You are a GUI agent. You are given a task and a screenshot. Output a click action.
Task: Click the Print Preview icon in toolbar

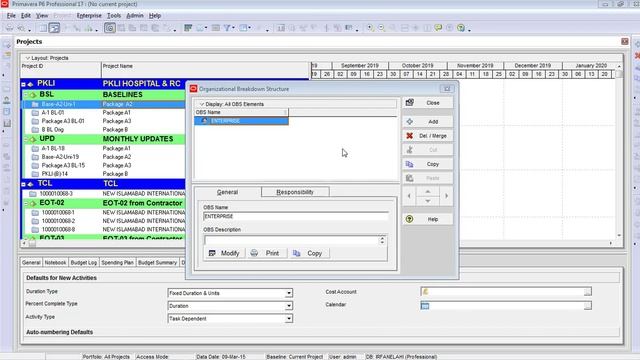pyautogui.click(x=21, y=28)
